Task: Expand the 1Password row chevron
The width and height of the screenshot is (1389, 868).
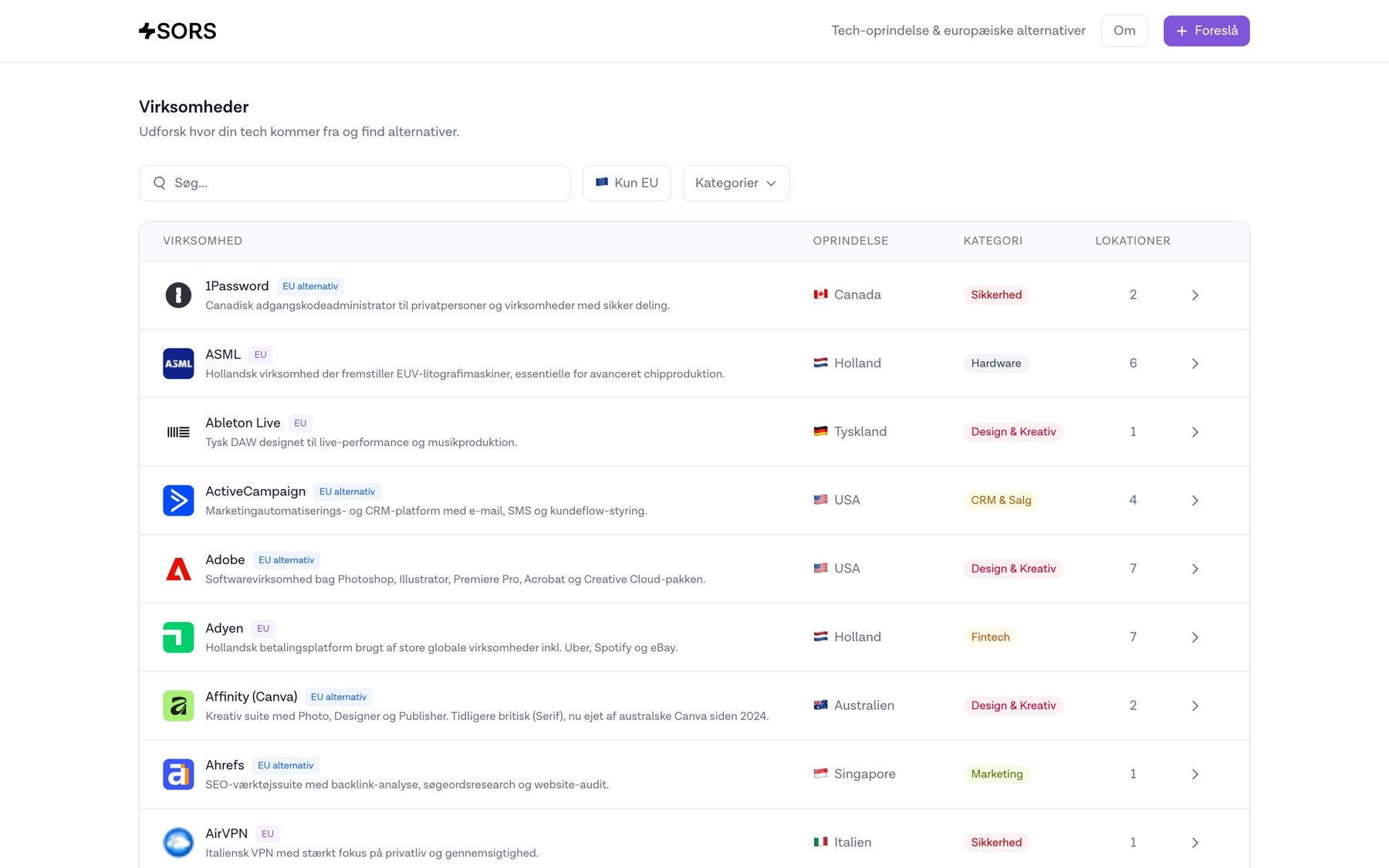Action: [x=1195, y=295]
